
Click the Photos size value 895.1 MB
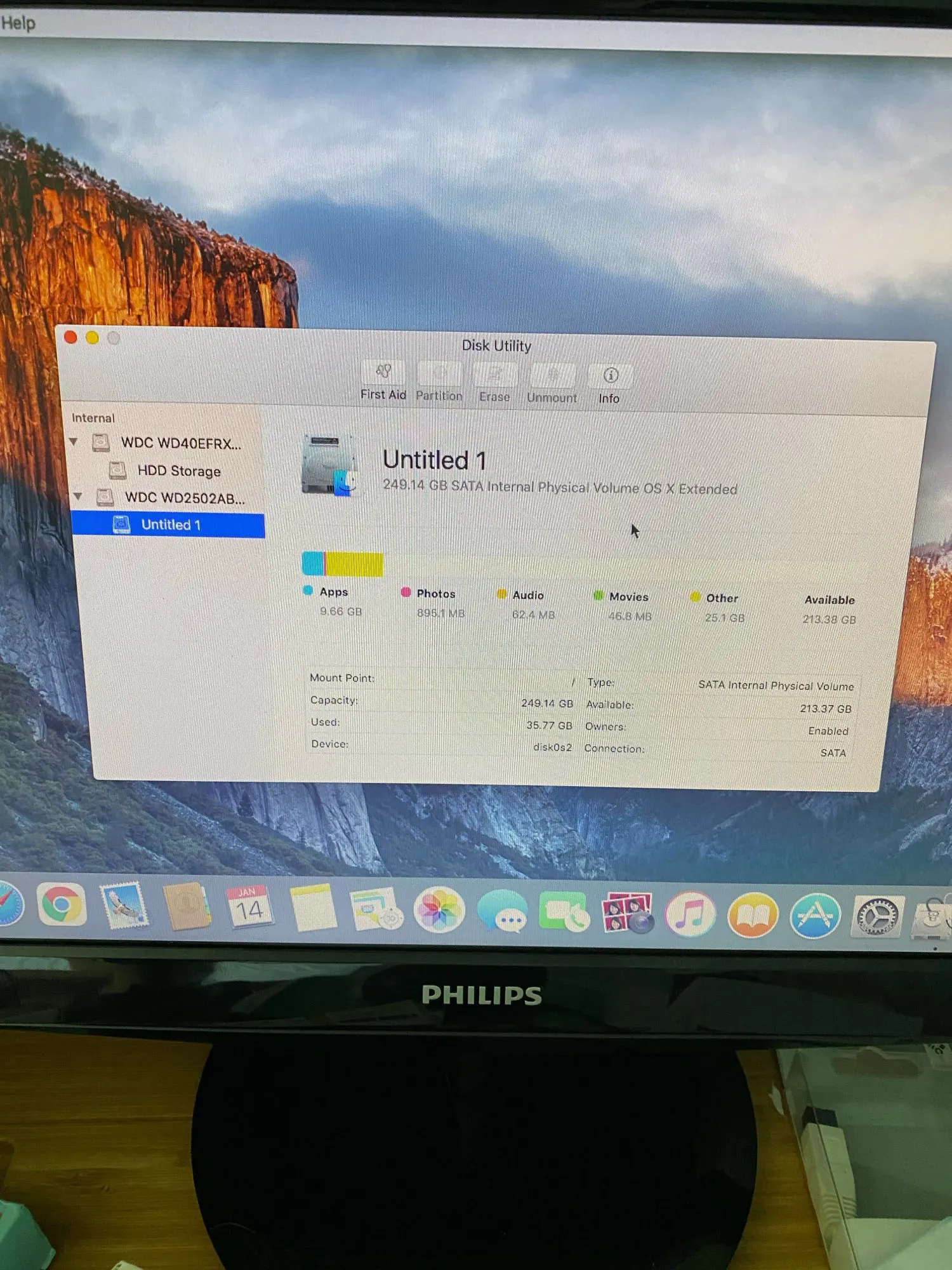[x=440, y=613]
